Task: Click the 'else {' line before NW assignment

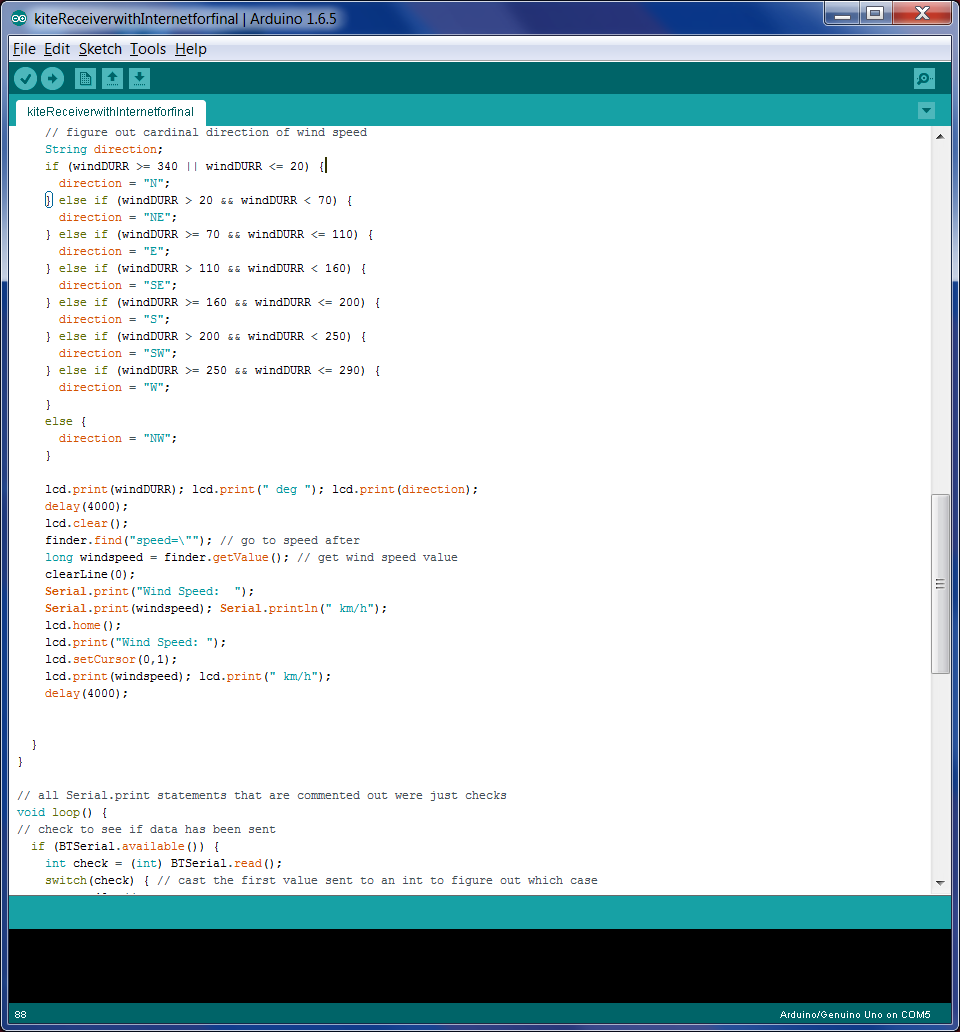Action: tap(65, 422)
